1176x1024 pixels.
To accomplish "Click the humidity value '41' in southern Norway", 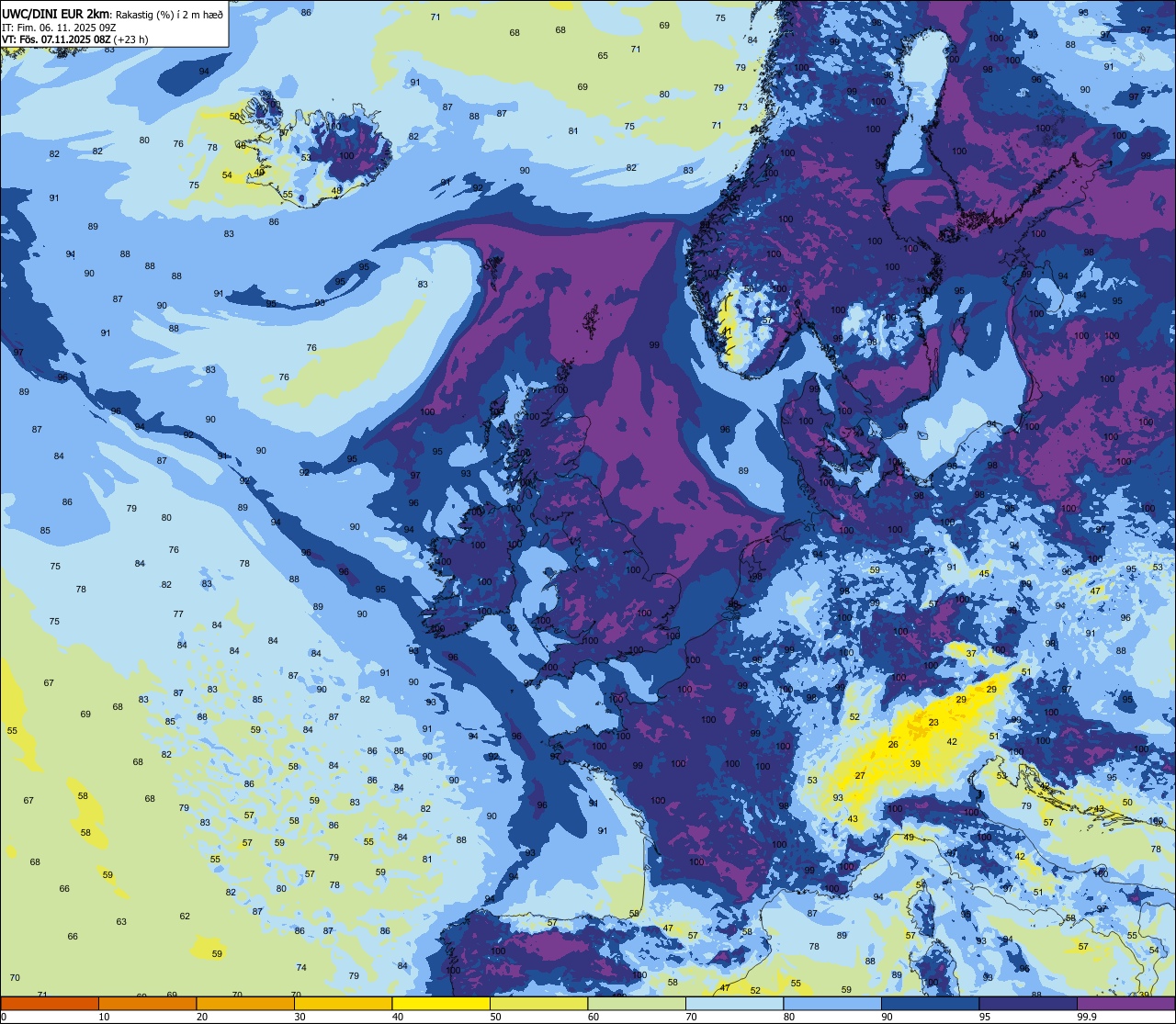I will (x=726, y=332).
